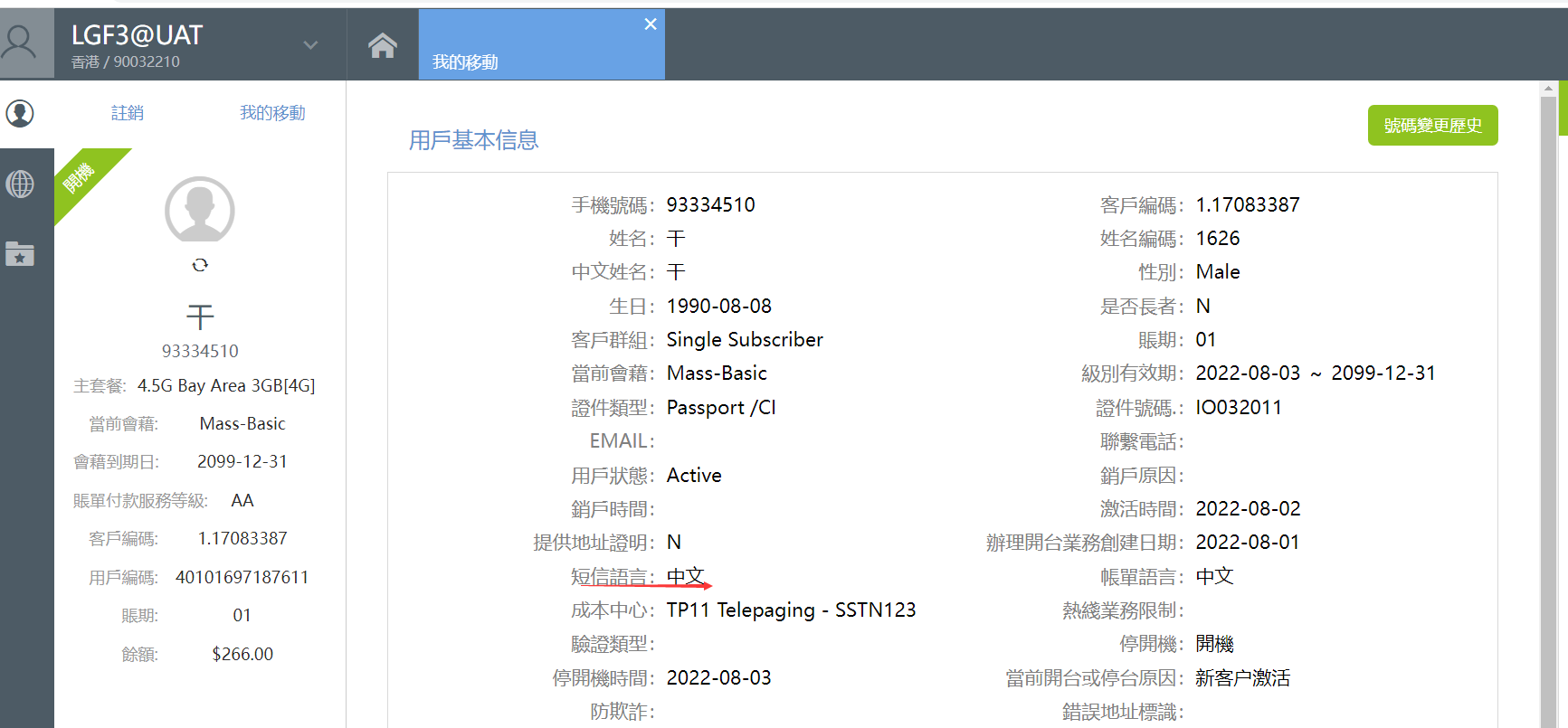Viewport: 1568px width, 728px height.
Task: Click main form 賬期 value 01
Action: click(1206, 340)
